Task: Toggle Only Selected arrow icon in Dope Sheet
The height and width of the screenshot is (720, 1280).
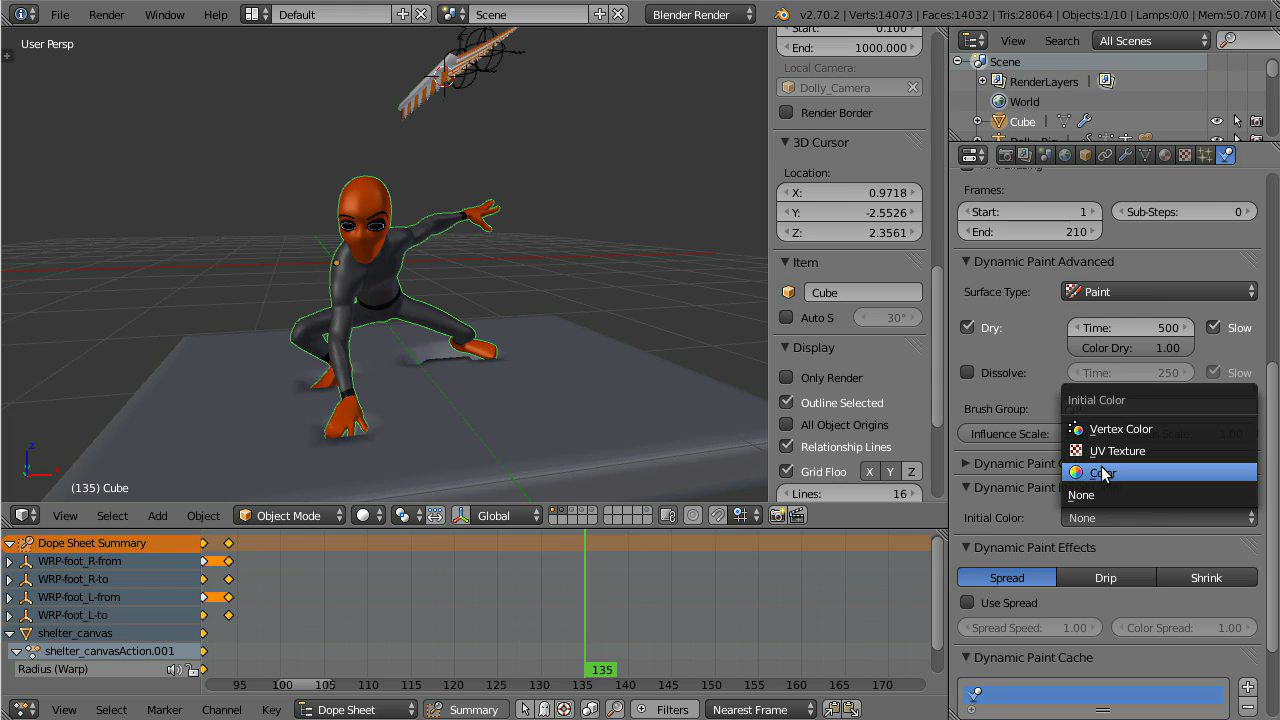Action: [x=525, y=709]
